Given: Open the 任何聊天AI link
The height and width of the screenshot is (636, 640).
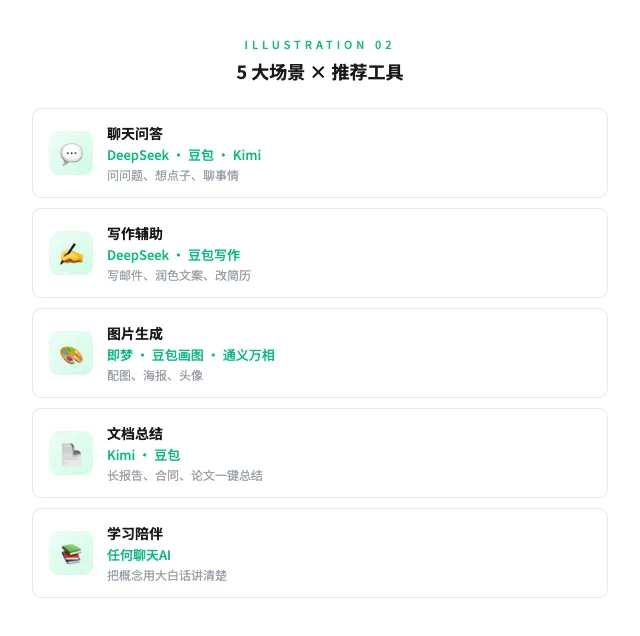Looking at the screenshot, I should pyautogui.click(x=139, y=555).
